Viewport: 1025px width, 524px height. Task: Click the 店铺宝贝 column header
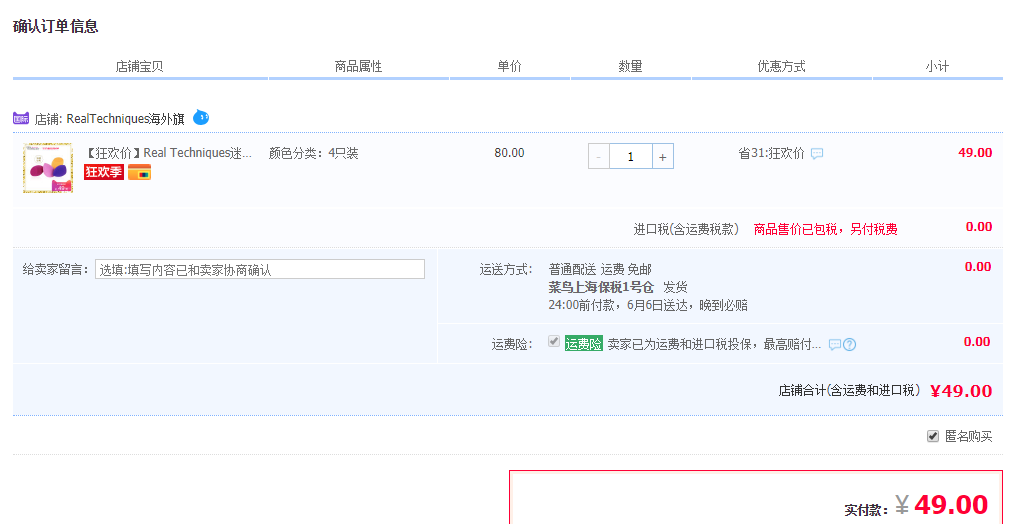[139, 66]
